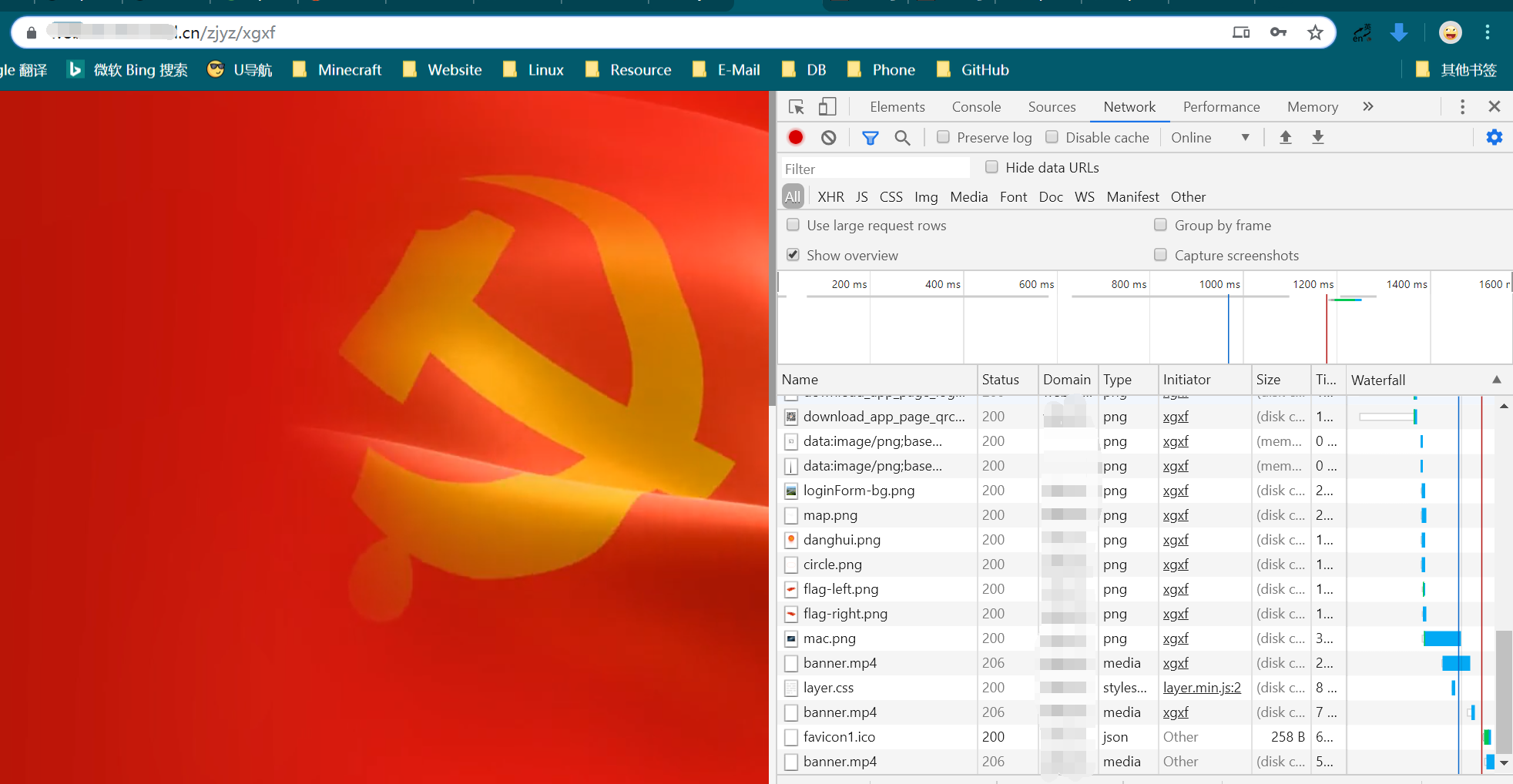
Task: Select the loginForm-bg.png request row
Action: tap(1136, 491)
